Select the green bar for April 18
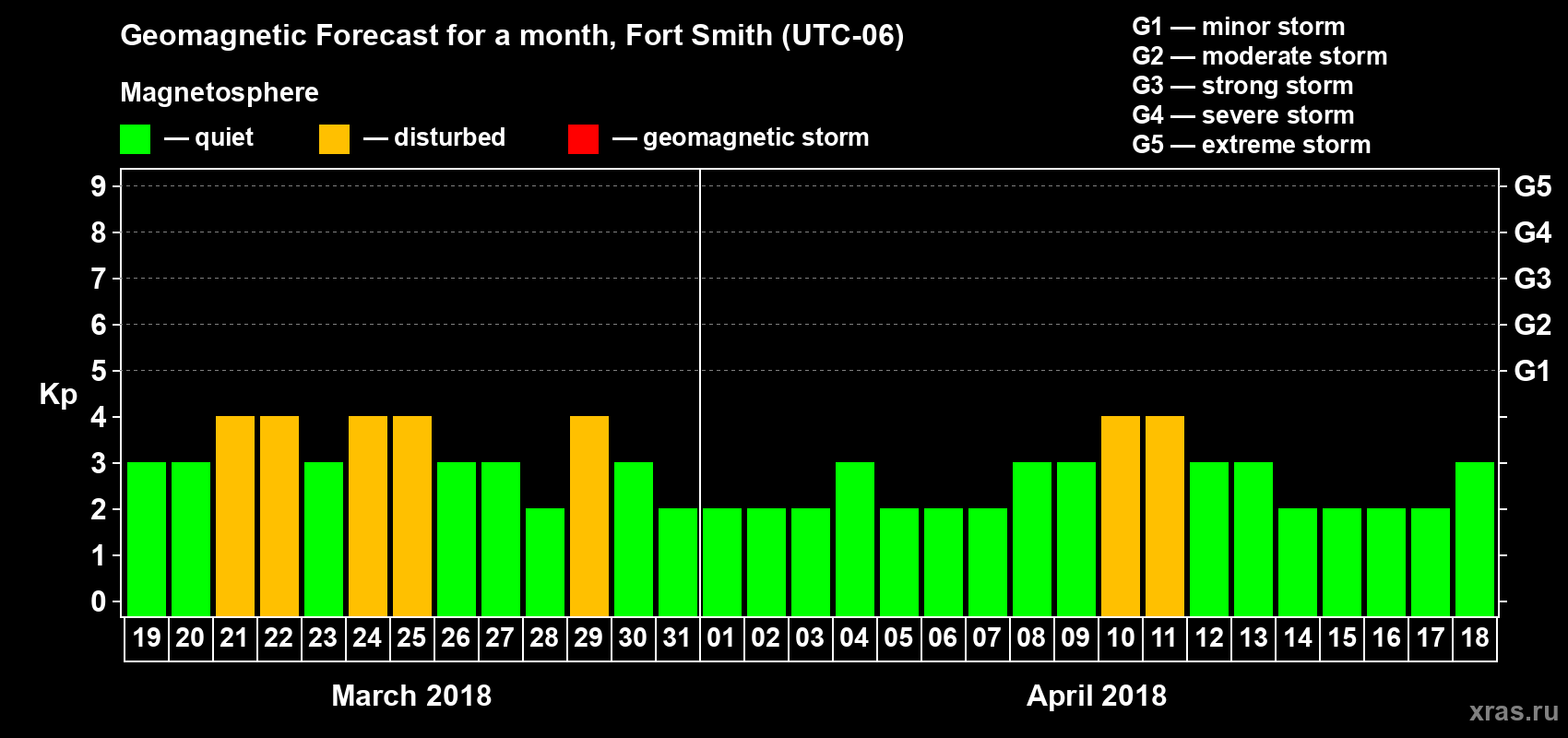This screenshot has width=1568, height=738. pyautogui.click(x=1475, y=539)
